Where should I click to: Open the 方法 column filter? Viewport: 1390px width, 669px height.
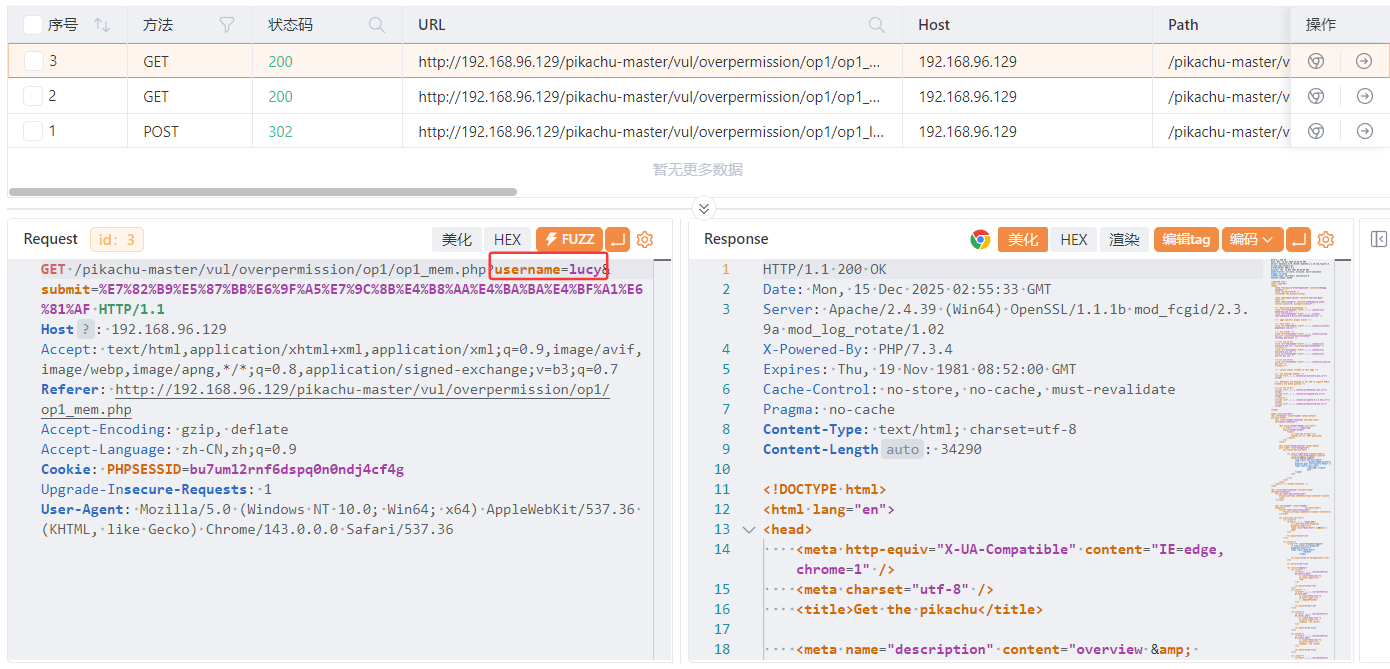(x=227, y=25)
